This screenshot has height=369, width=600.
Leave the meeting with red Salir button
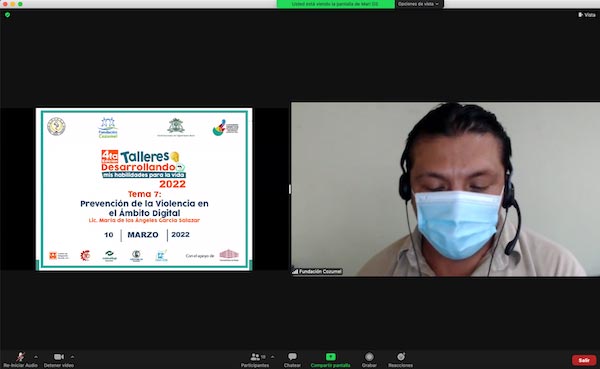point(584,360)
